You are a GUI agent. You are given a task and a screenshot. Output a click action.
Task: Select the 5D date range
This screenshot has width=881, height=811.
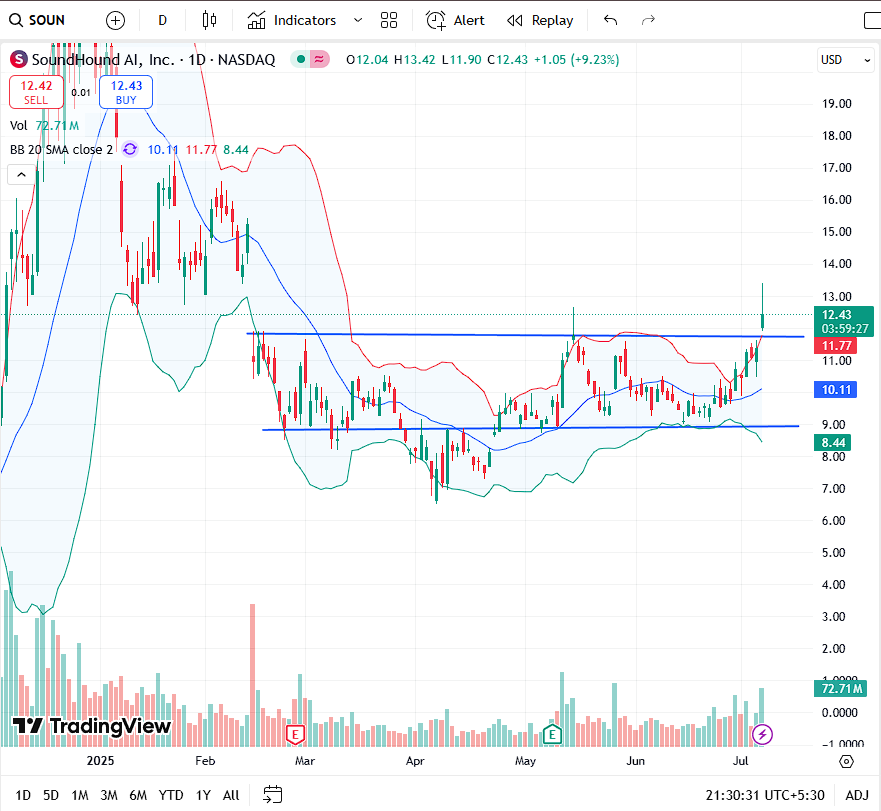point(51,795)
